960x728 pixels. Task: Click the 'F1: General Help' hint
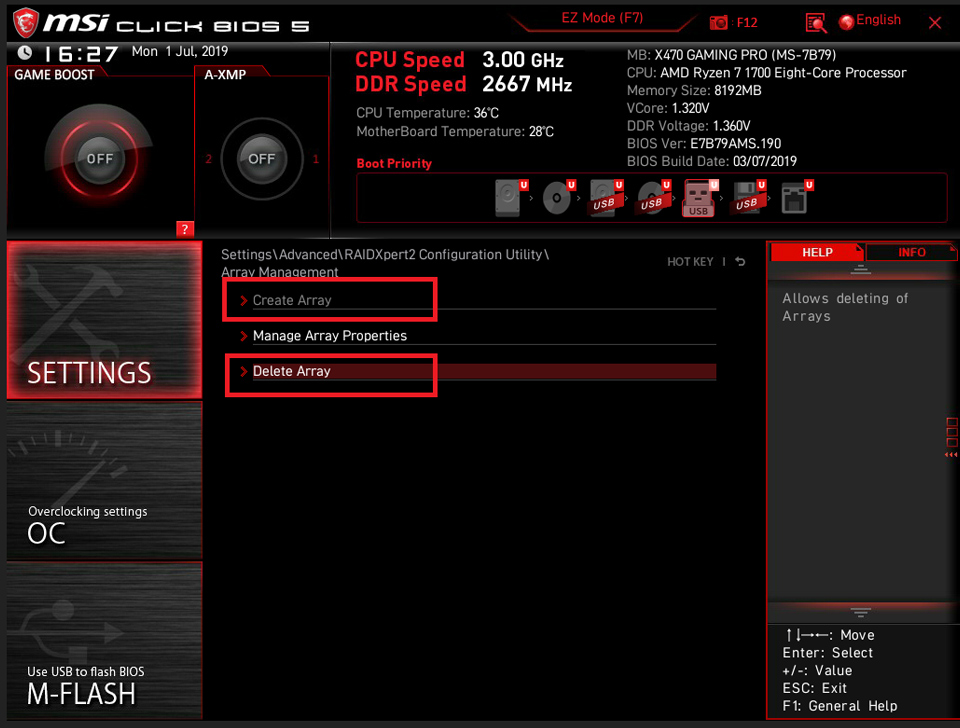pyautogui.click(x=840, y=706)
